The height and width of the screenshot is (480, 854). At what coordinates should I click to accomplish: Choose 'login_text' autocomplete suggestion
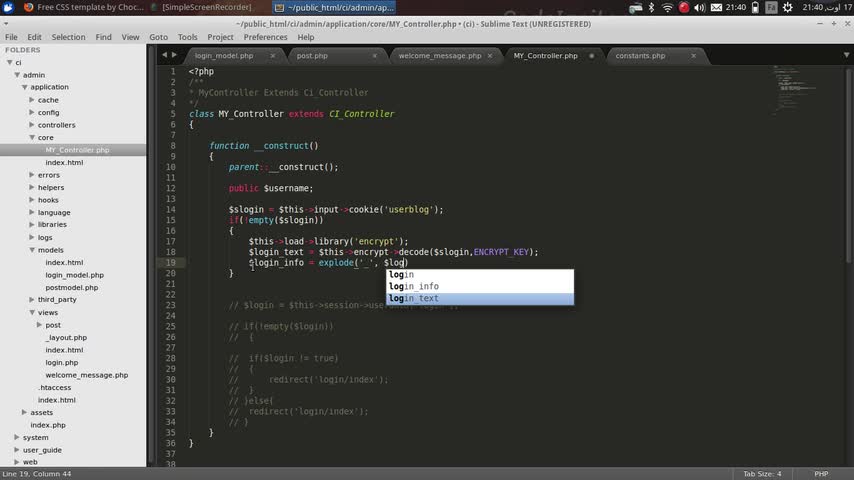point(480,299)
